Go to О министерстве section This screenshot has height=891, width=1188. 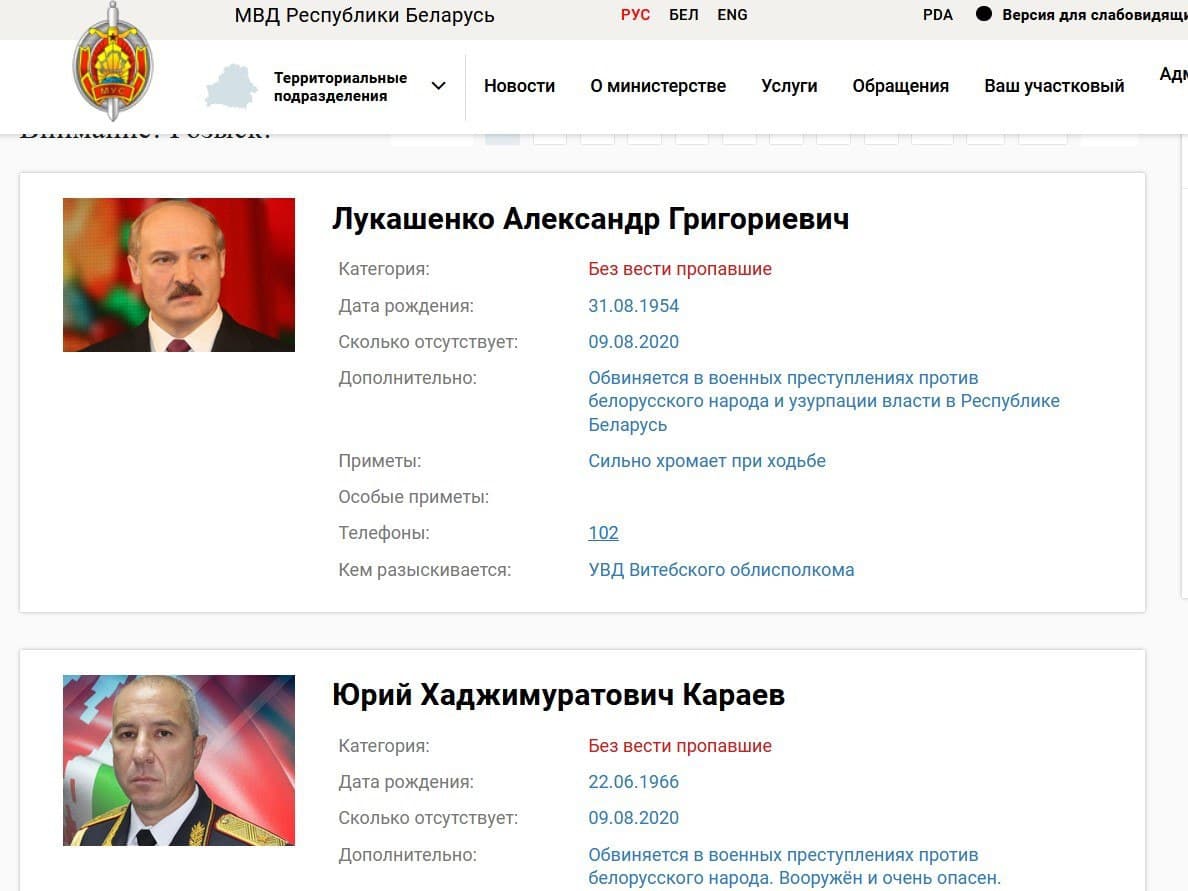point(658,86)
